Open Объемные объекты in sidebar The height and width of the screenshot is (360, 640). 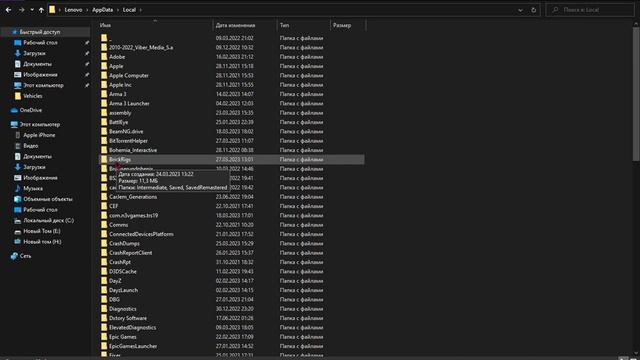47,199
